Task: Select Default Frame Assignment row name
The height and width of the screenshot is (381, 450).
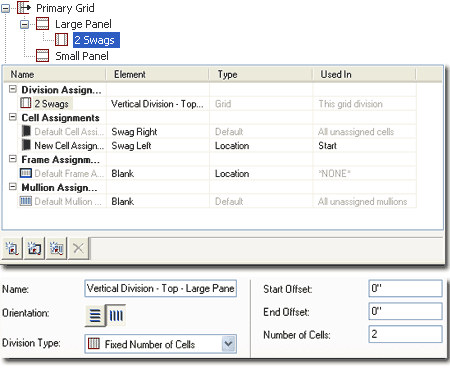Action: tap(69, 174)
